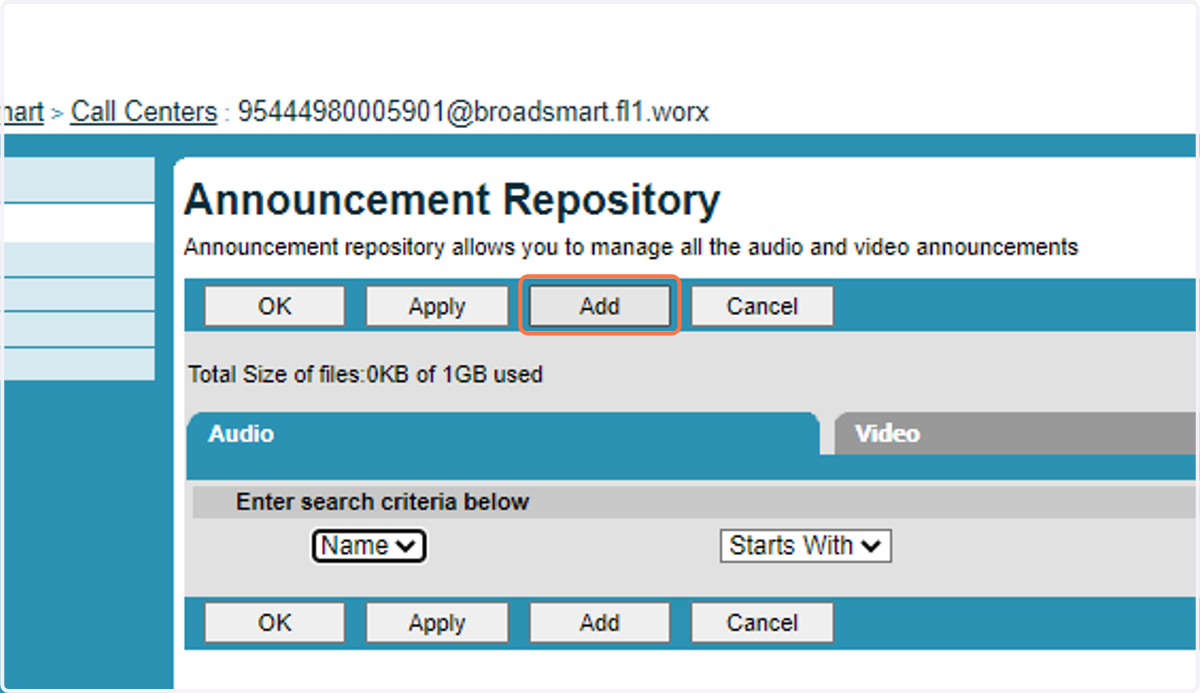Click the top Cancel button
The height and width of the screenshot is (693, 1200).
762,306
